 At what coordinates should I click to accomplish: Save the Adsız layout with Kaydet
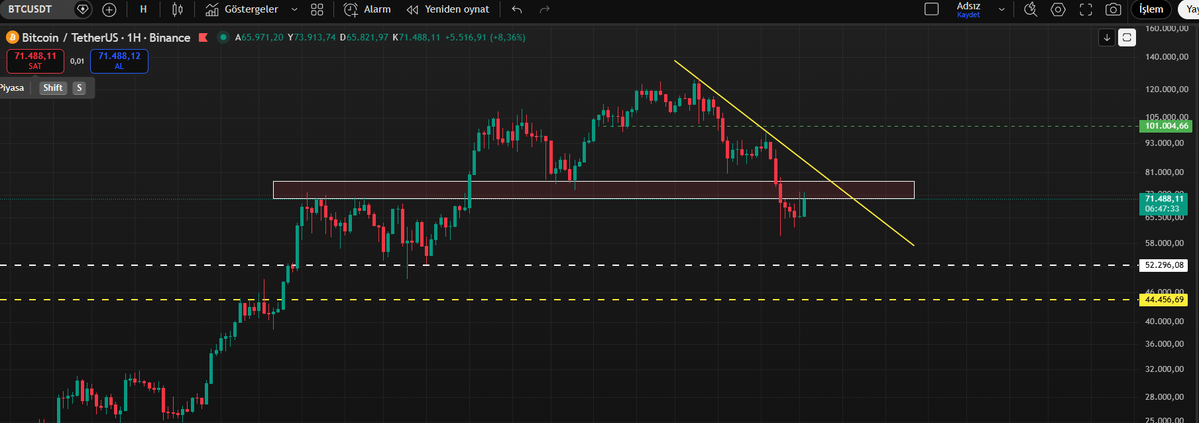coord(968,14)
